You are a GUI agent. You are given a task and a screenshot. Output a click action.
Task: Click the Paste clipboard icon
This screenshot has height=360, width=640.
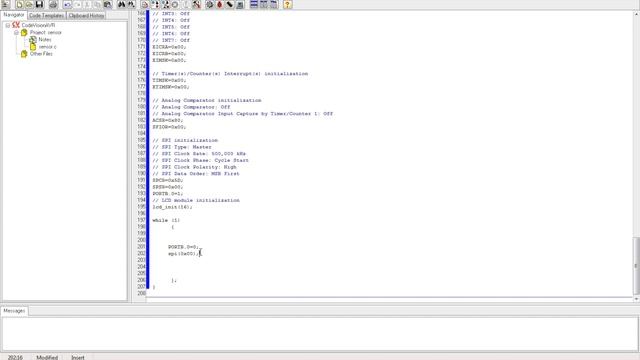pos(108,4)
